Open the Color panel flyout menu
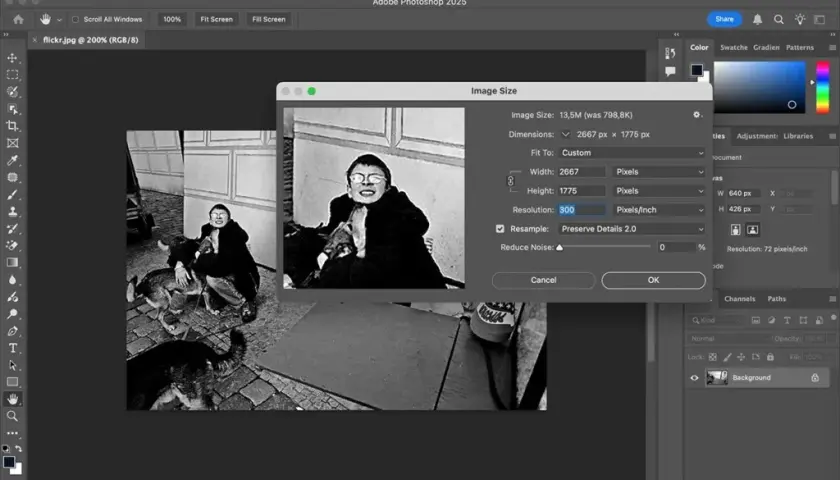840x480 pixels. click(832, 48)
